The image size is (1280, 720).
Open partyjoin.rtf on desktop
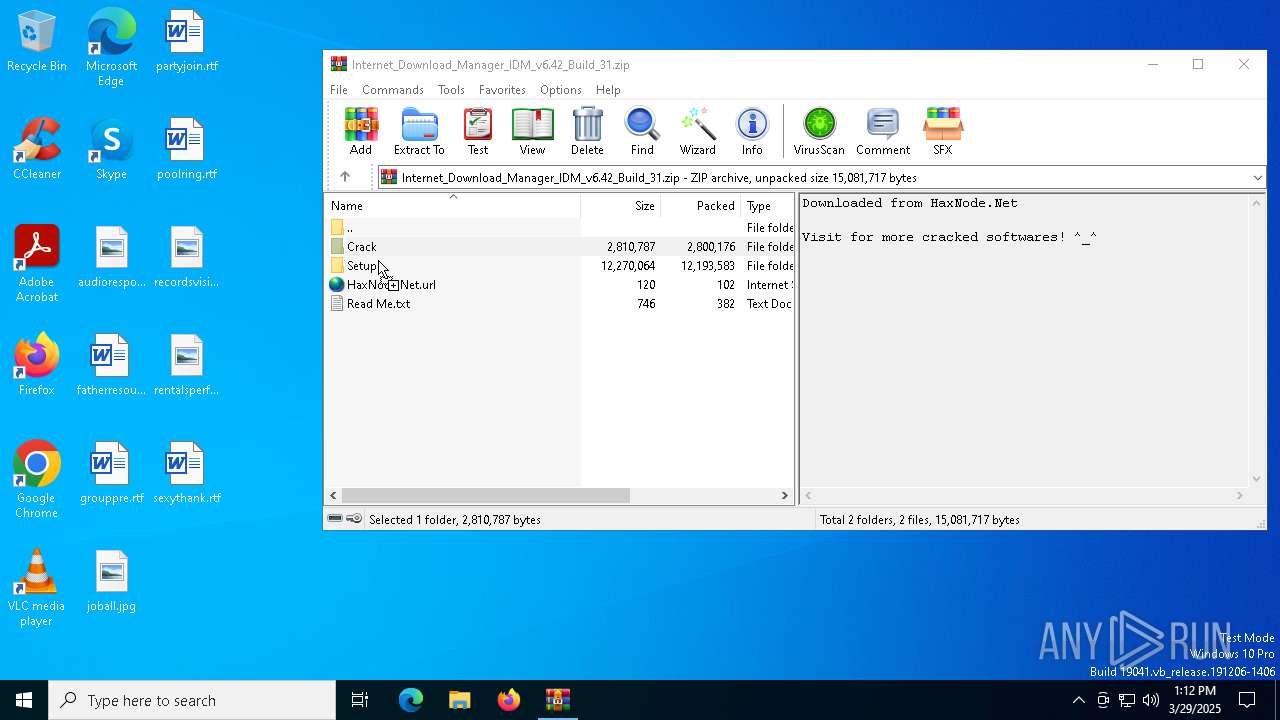(x=187, y=42)
